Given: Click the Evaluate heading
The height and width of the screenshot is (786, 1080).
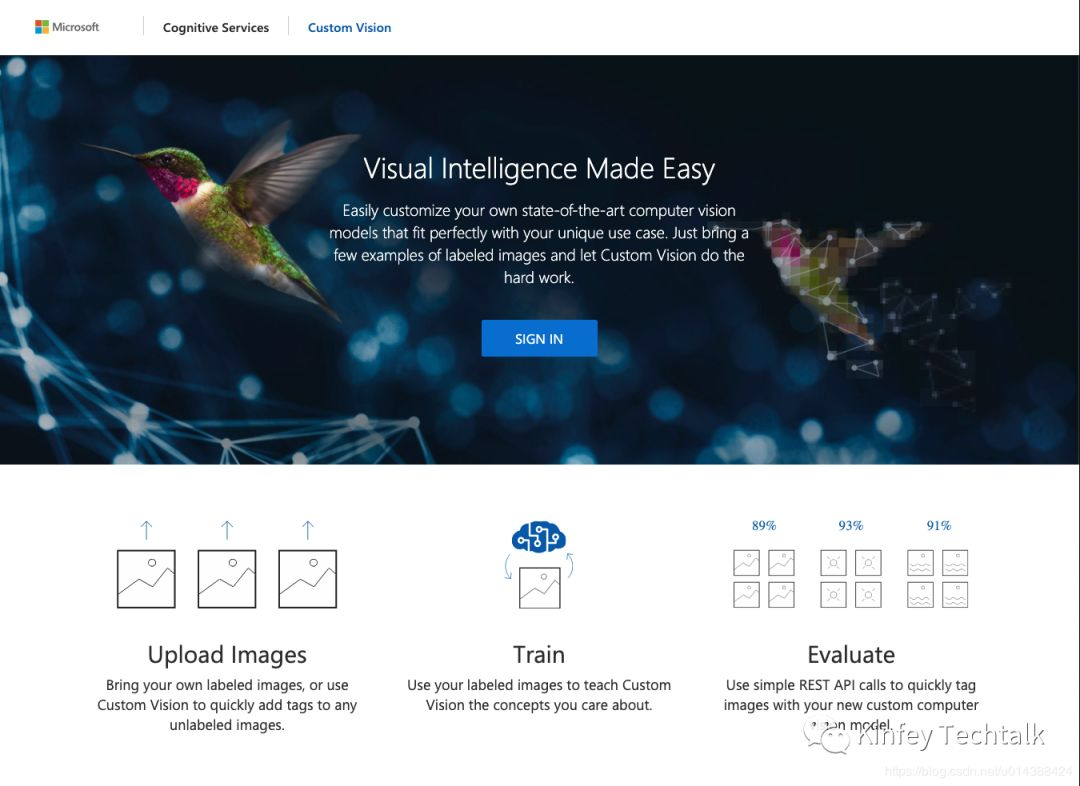Looking at the screenshot, I should pos(851,654).
